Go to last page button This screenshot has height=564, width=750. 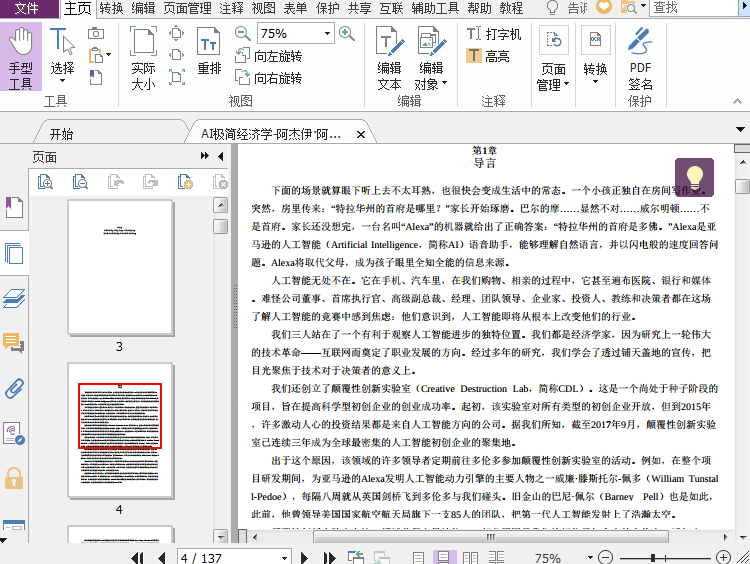click(x=329, y=558)
